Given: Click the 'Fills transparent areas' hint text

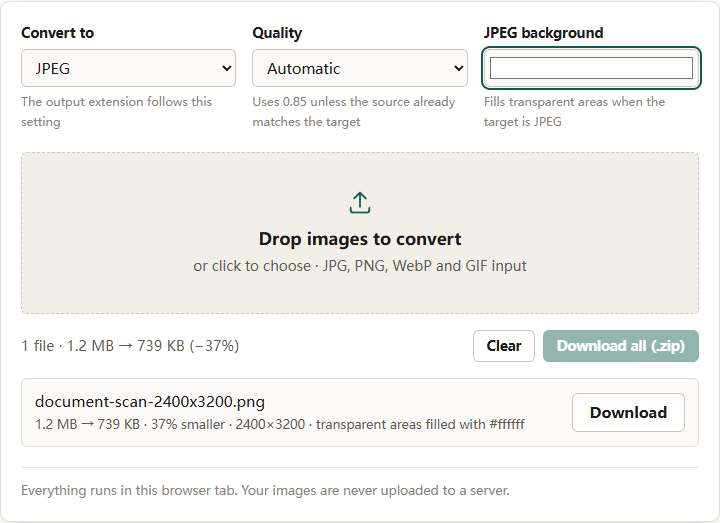Looking at the screenshot, I should 574,112.
